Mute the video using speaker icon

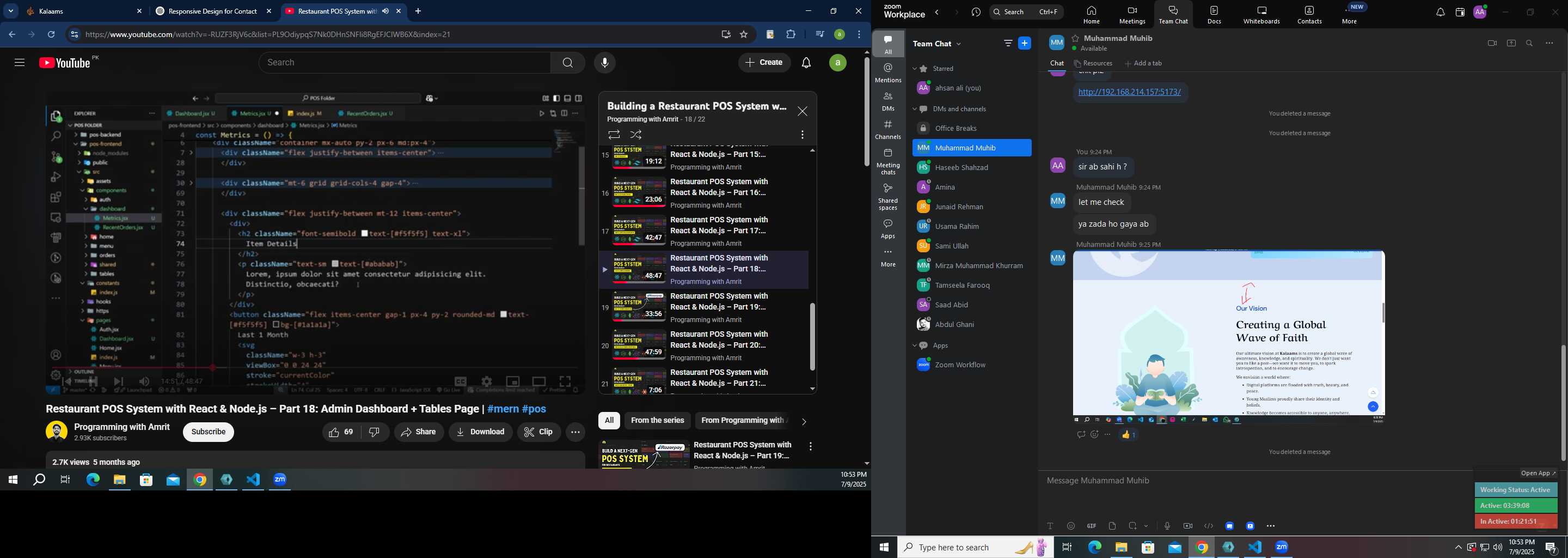tap(144, 382)
